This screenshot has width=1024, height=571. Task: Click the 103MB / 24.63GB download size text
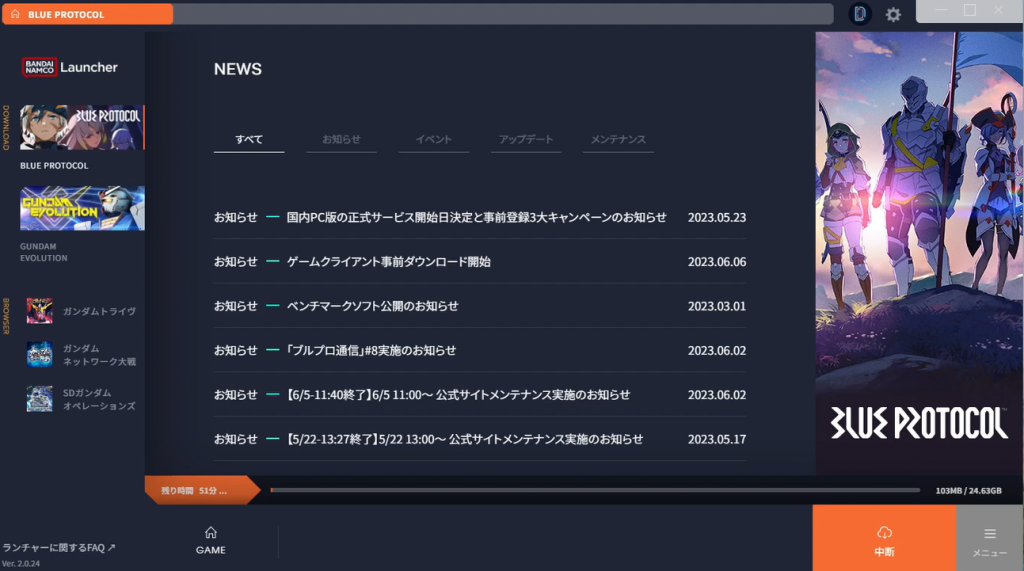pyautogui.click(x=968, y=491)
